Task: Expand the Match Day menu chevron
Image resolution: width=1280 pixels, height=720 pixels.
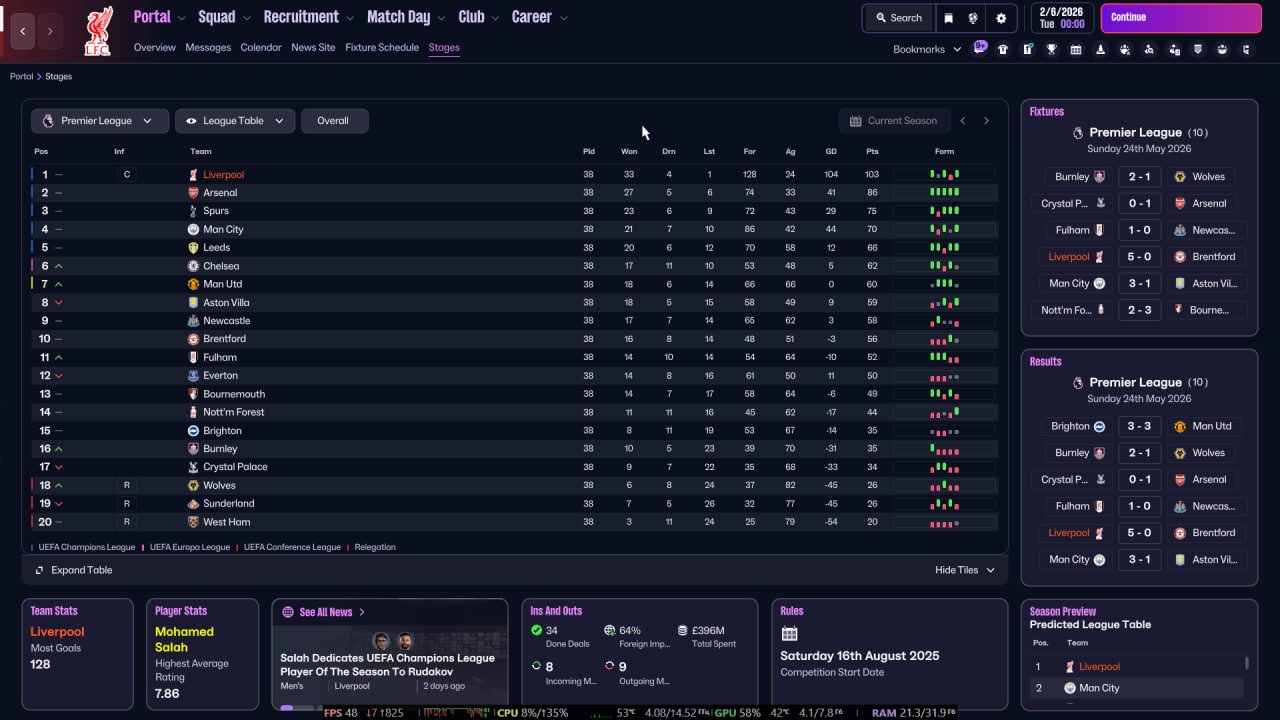Action: click(441, 18)
